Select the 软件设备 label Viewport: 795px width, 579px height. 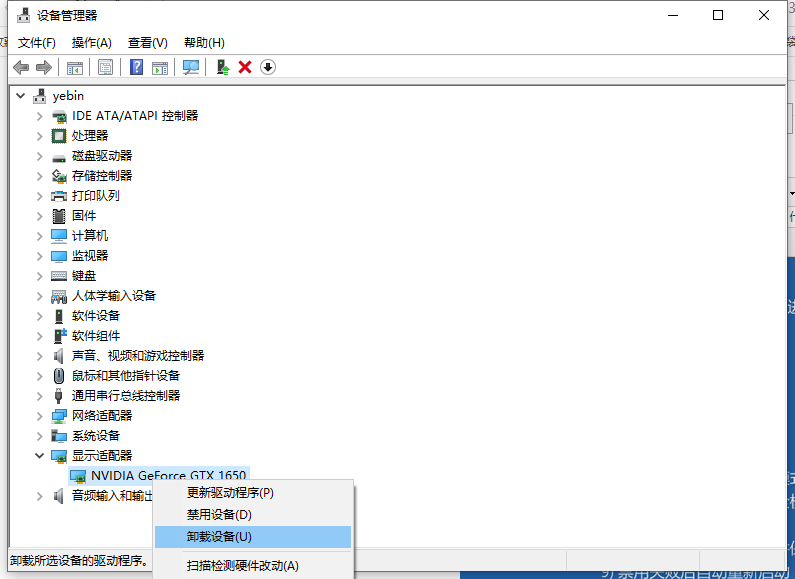click(96, 316)
